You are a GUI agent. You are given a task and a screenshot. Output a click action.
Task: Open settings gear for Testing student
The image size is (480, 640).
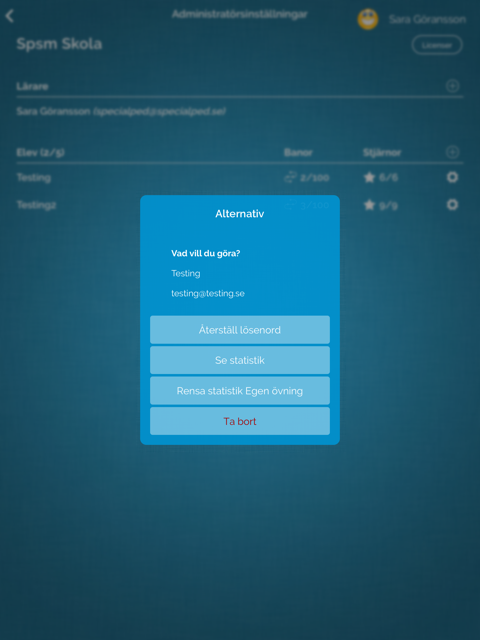[452, 177]
